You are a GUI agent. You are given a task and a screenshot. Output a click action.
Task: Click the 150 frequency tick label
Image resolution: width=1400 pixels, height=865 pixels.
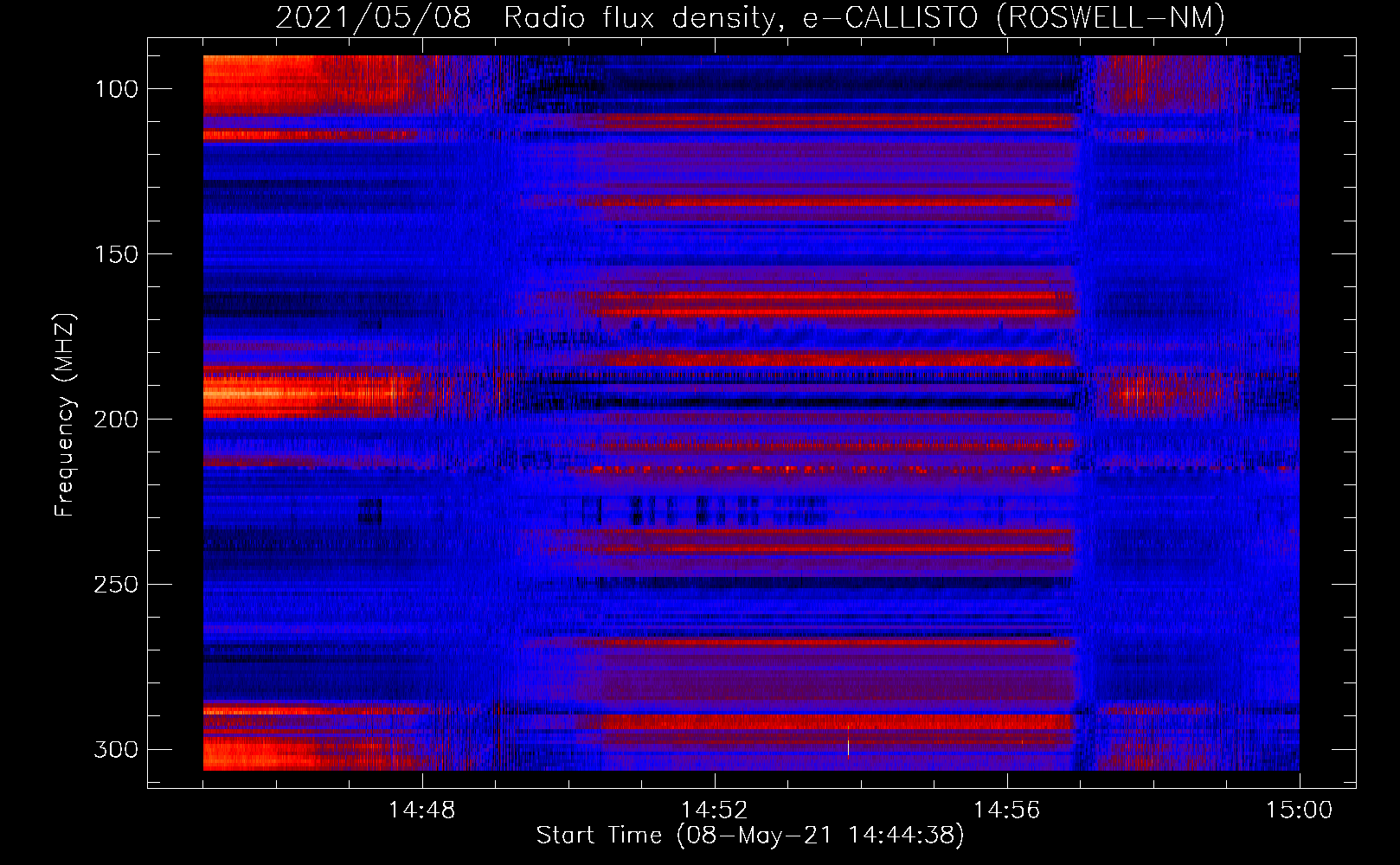tap(115, 254)
